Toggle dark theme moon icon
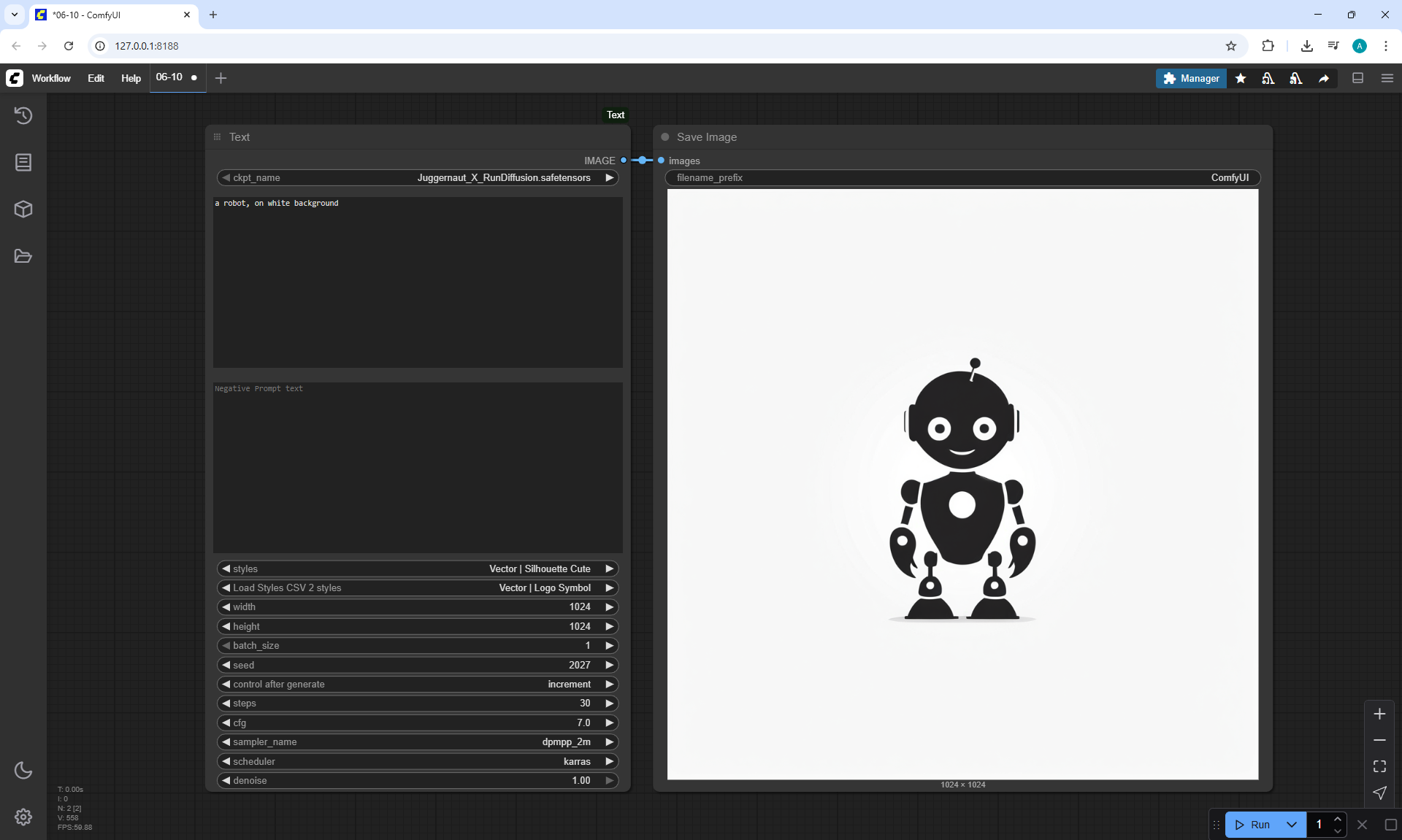This screenshot has width=1402, height=840. click(23, 770)
